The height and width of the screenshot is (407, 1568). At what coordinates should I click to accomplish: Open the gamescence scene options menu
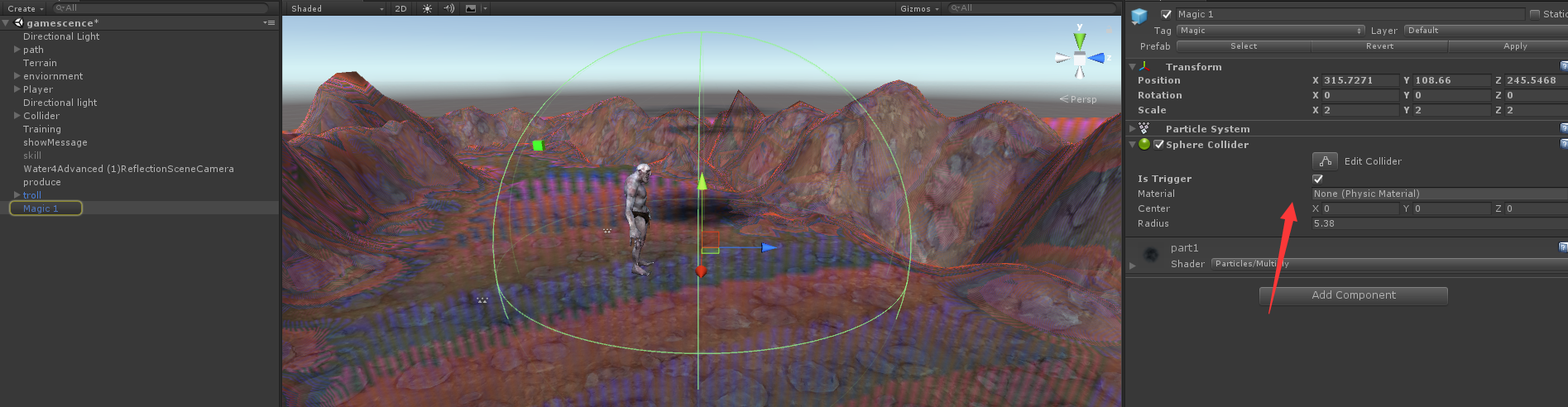click(x=269, y=22)
